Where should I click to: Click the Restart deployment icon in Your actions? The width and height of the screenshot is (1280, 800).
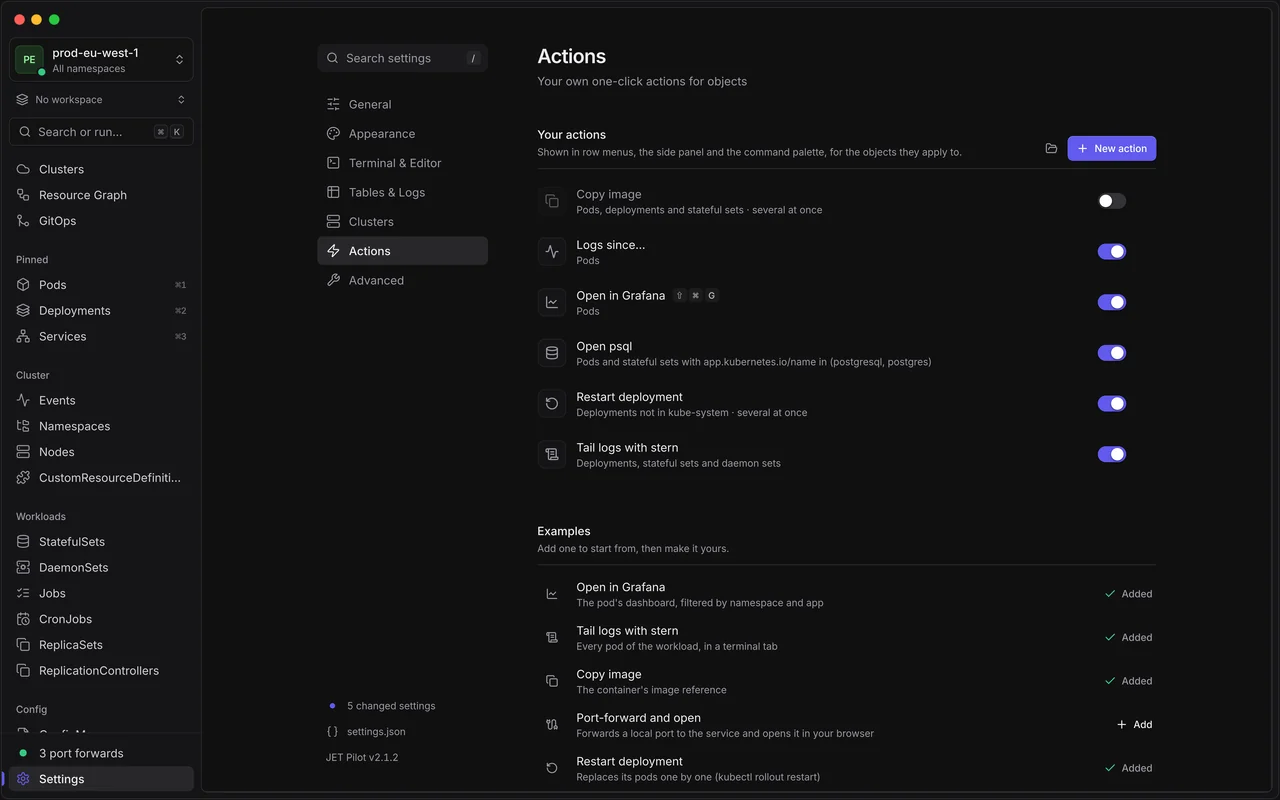(x=552, y=404)
